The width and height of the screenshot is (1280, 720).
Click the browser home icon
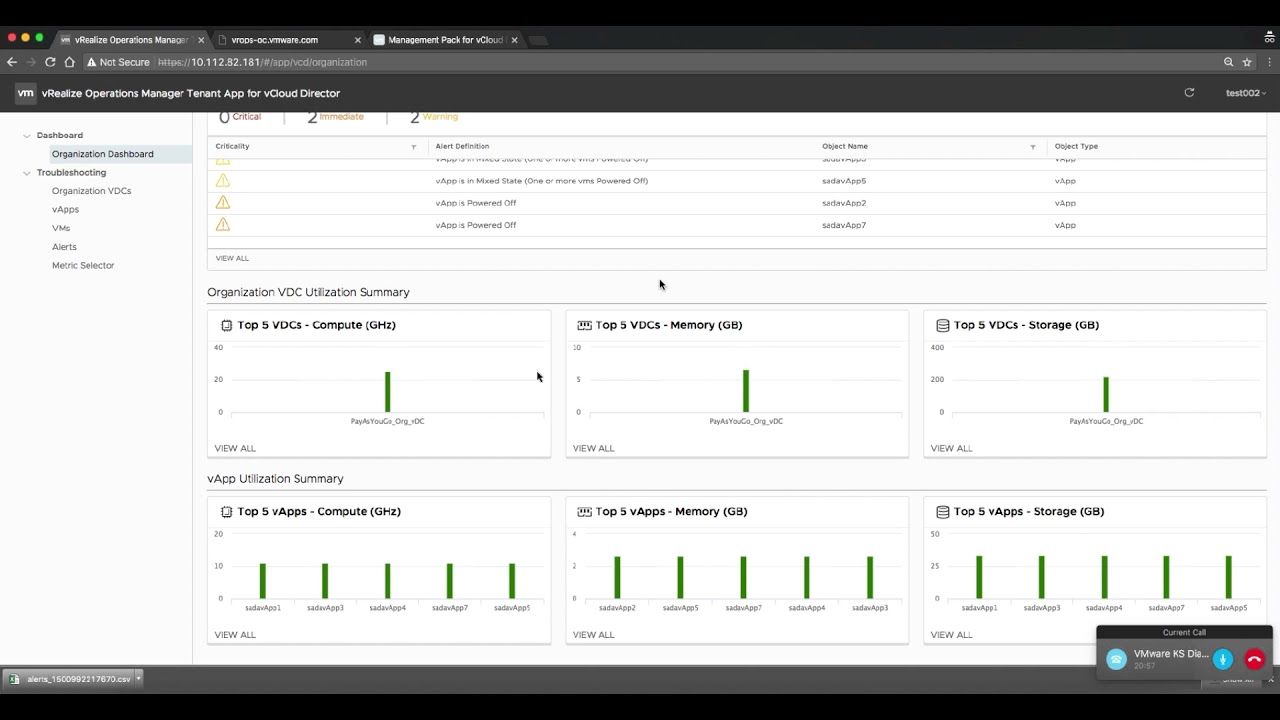pyautogui.click(x=69, y=62)
